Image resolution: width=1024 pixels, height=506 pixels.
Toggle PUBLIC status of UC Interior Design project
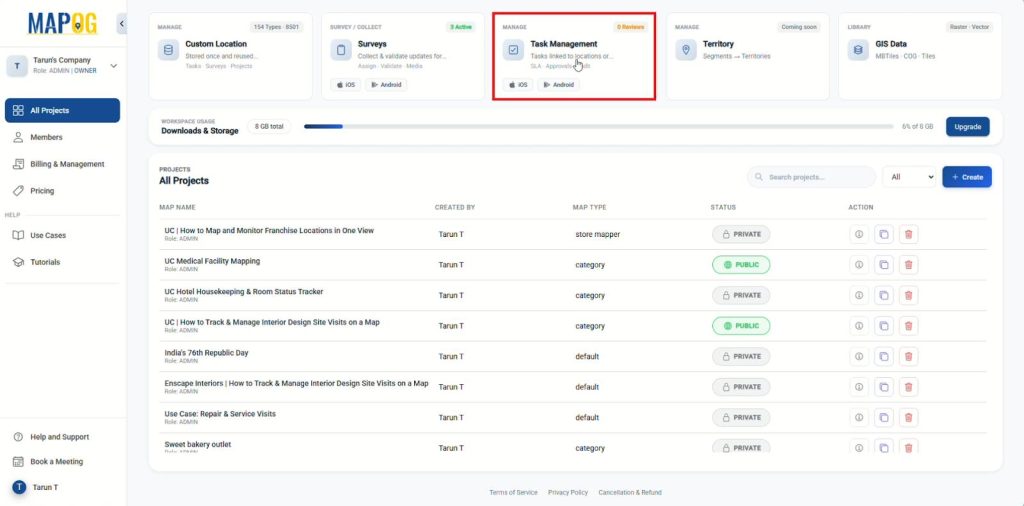point(741,326)
